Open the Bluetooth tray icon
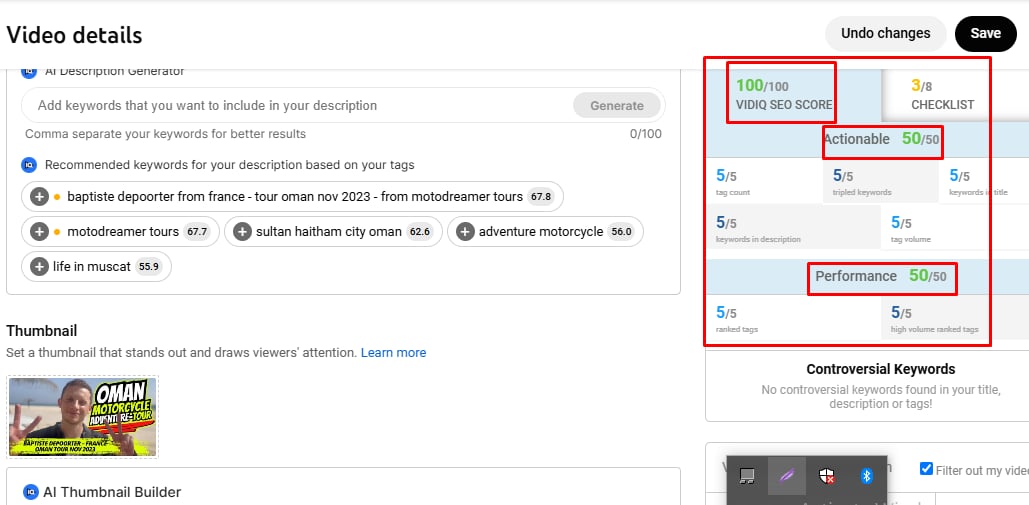This screenshot has width=1029, height=505. point(867,476)
